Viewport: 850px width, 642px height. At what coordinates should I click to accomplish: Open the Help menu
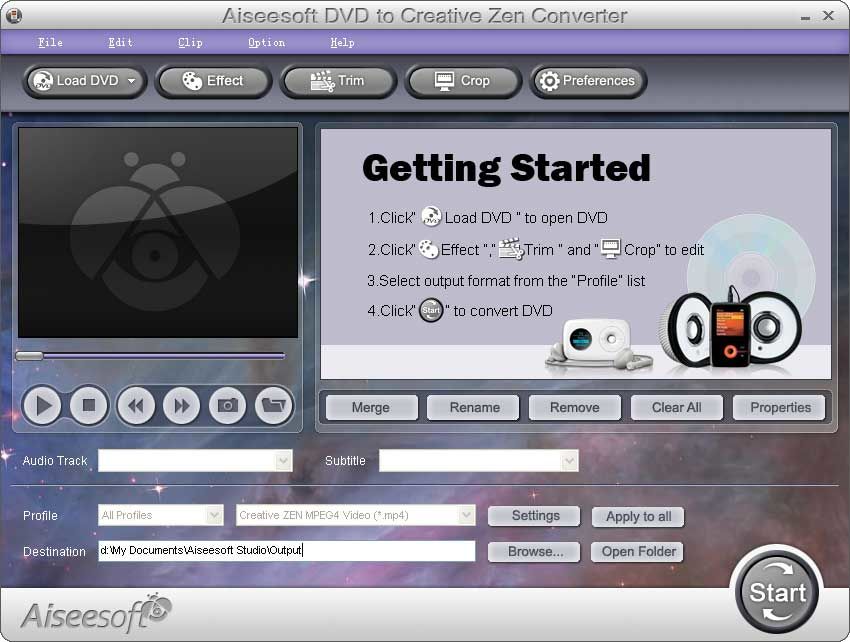(342, 42)
